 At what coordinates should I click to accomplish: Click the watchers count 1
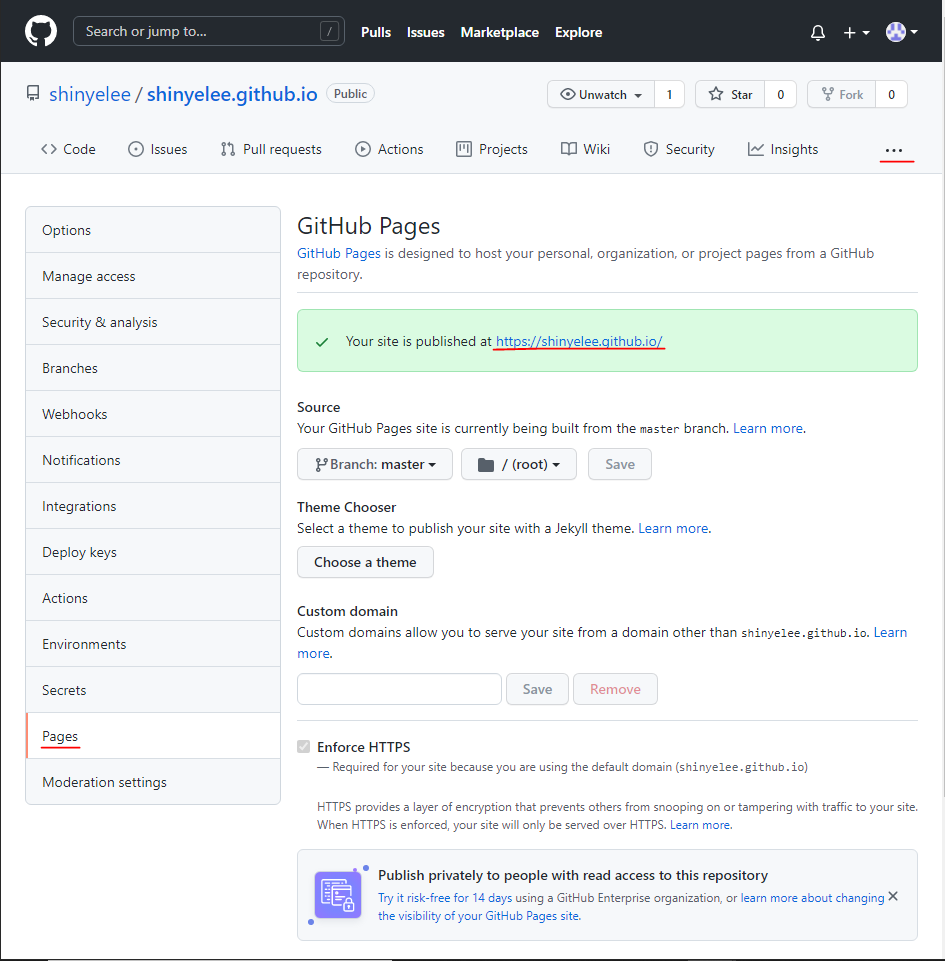669,94
